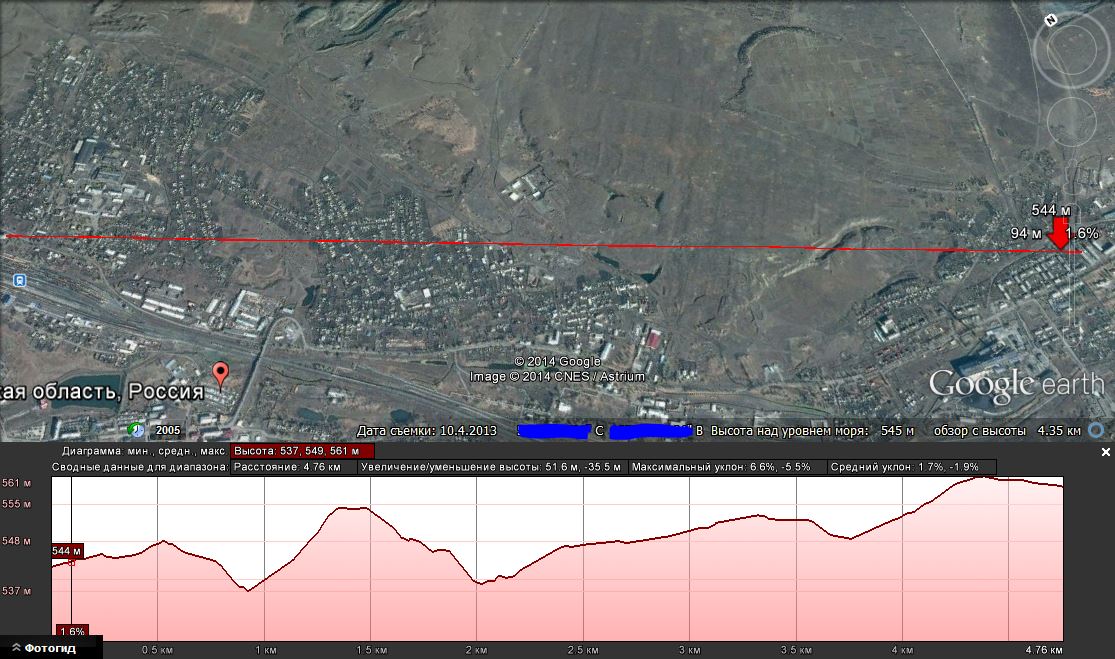Click the 2005 historical imagery year
1115x659 pixels.
coord(168,430)
